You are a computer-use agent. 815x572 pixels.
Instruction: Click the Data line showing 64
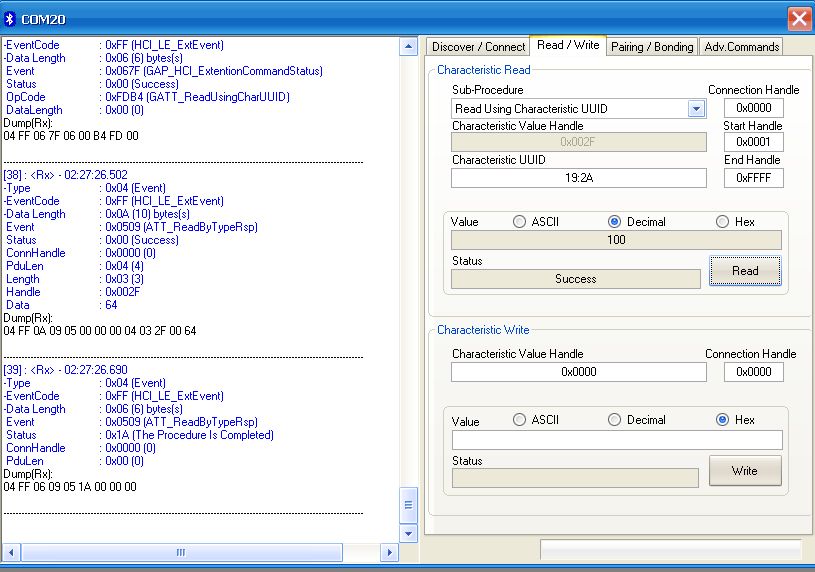[61, 305]
